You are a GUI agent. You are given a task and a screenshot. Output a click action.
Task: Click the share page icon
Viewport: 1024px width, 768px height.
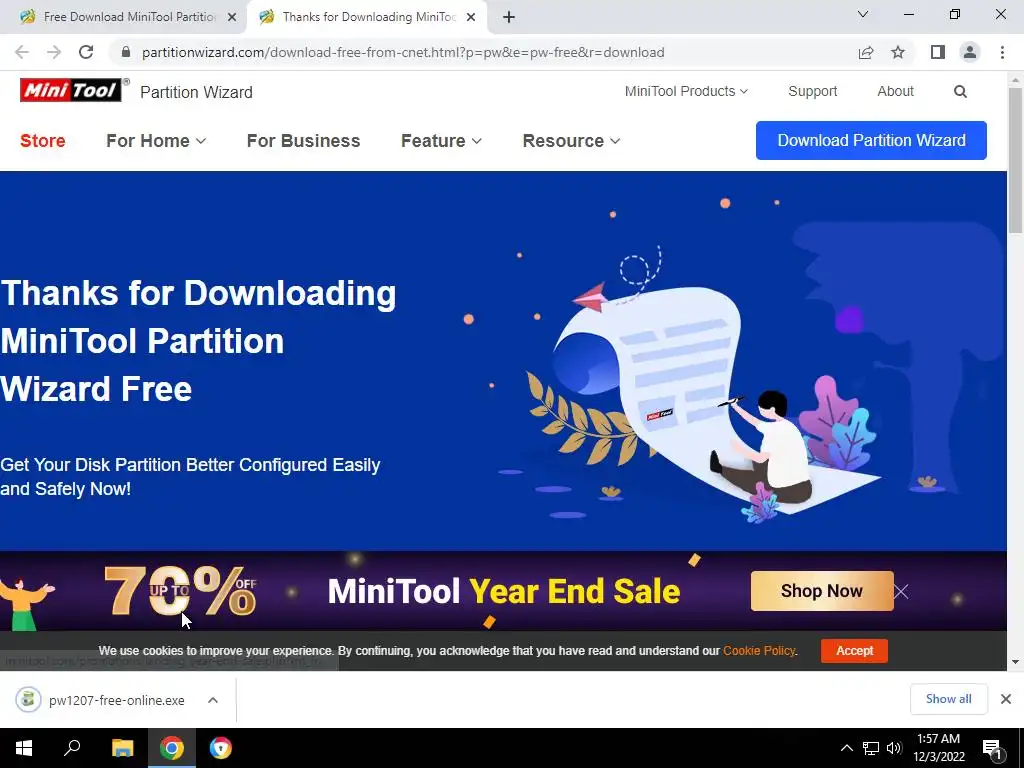(x=865, y=52)
